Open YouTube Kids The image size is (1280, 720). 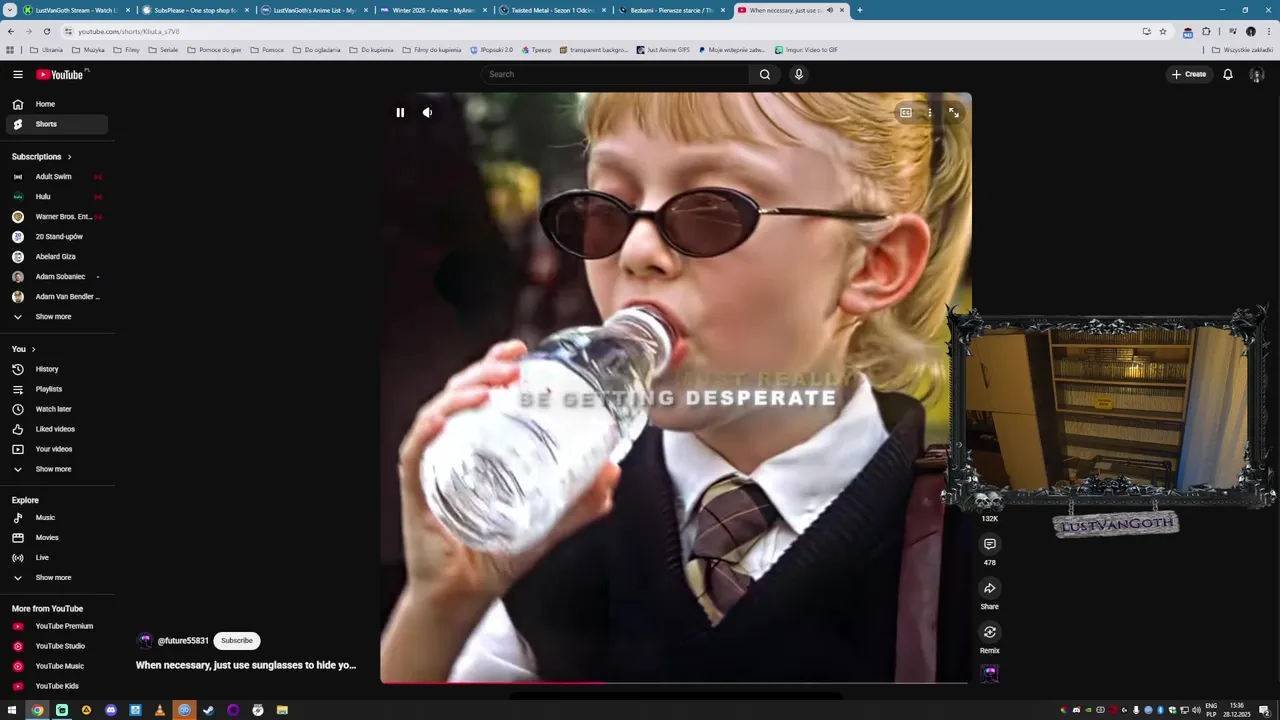pyautogui.click(x=57, y=686)
